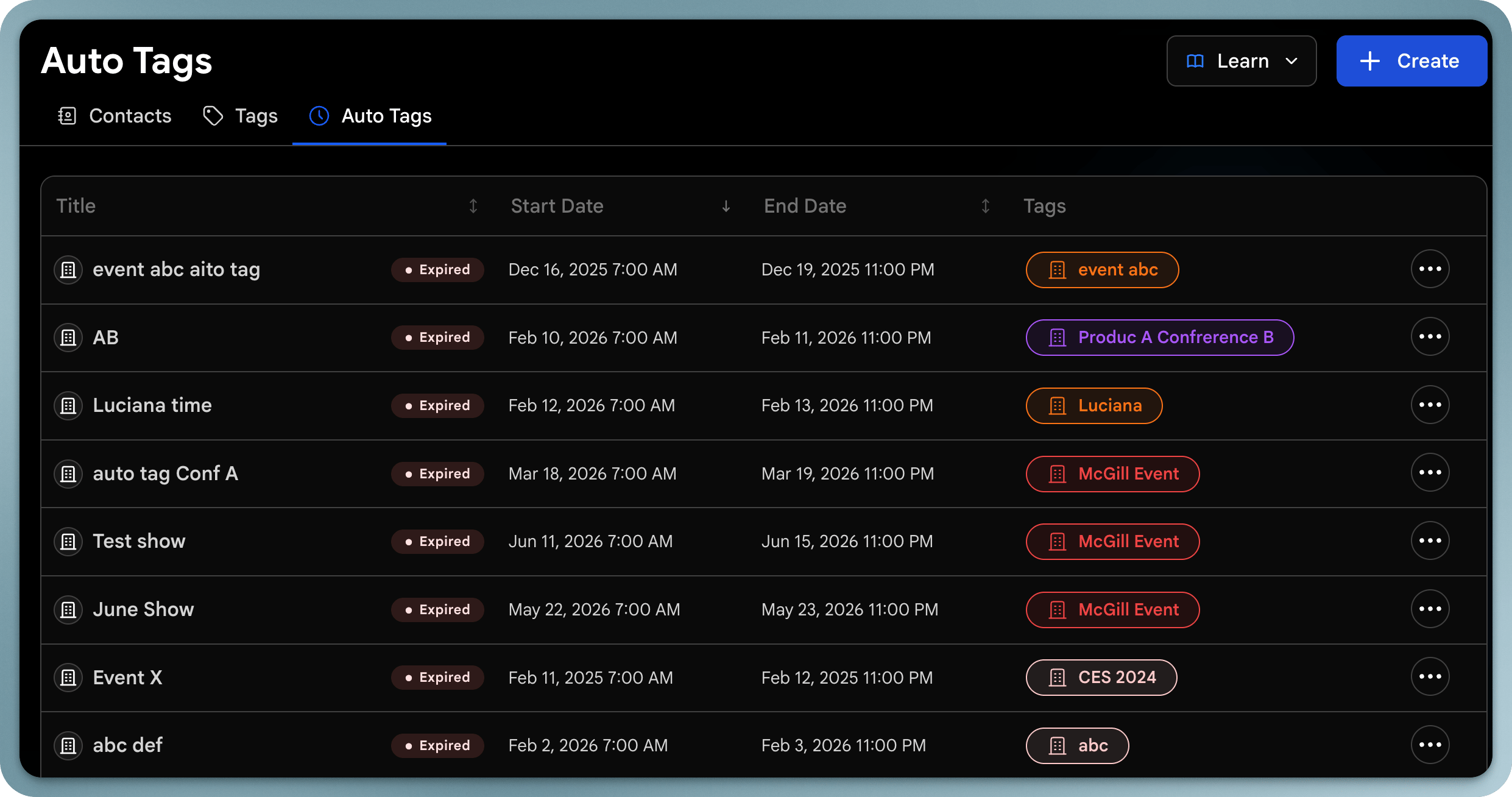Sort by the Start Date column
Screen dimensions: 1512x797
[726, 206]
